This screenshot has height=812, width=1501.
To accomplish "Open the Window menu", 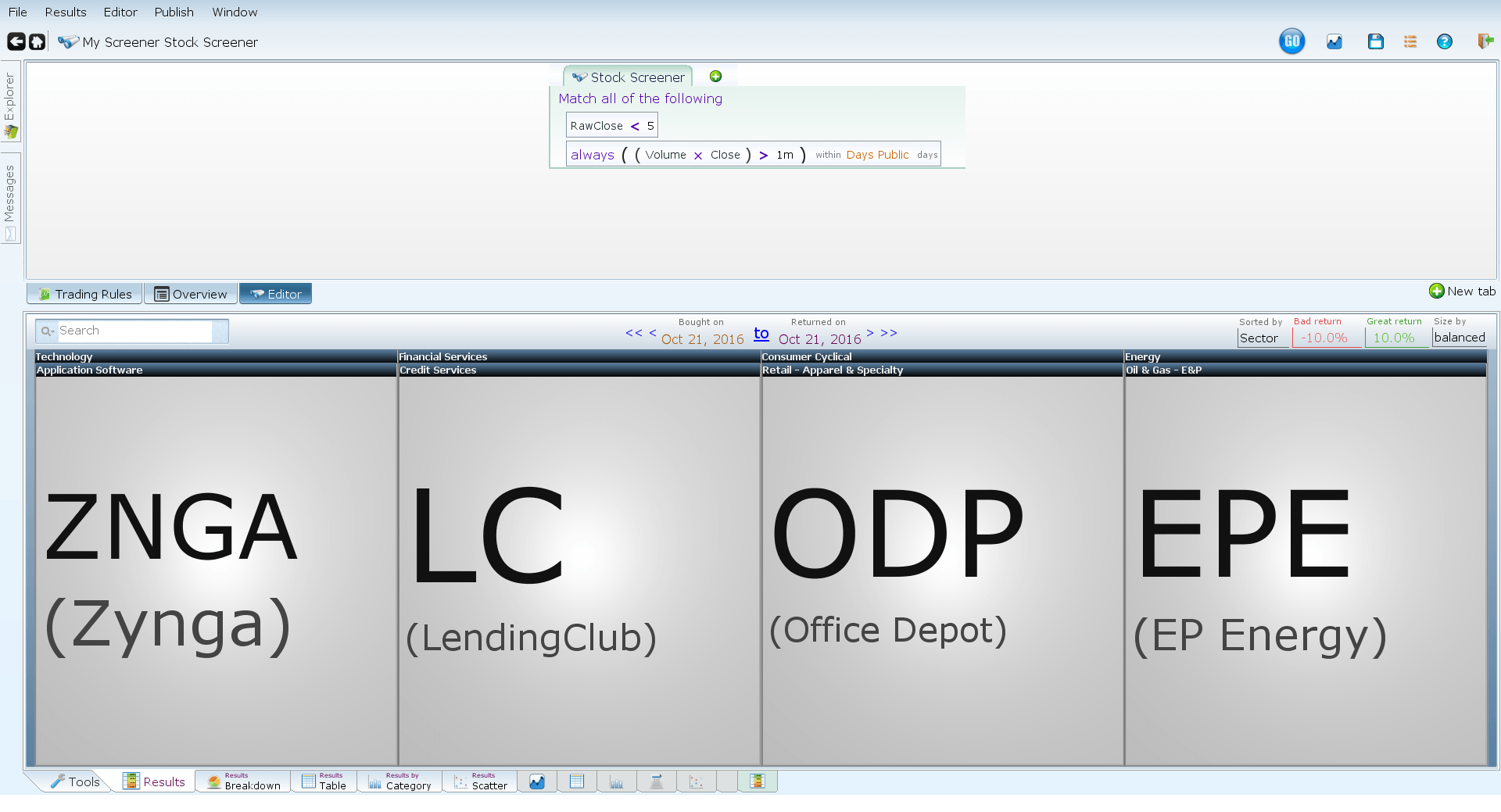I will (x=235, y=12).
